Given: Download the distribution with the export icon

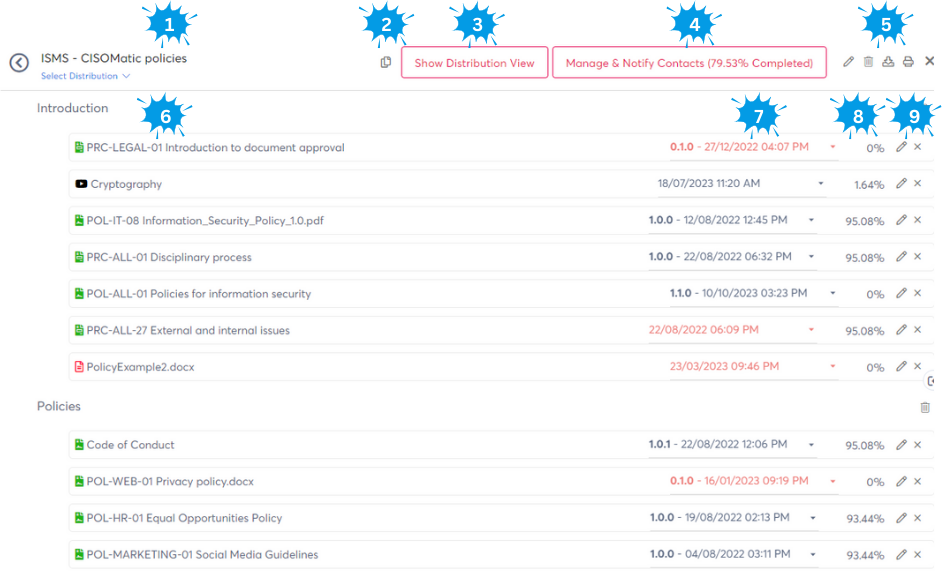Looking at the screenshot, I should pyautogui.click(x=888, y=61).
